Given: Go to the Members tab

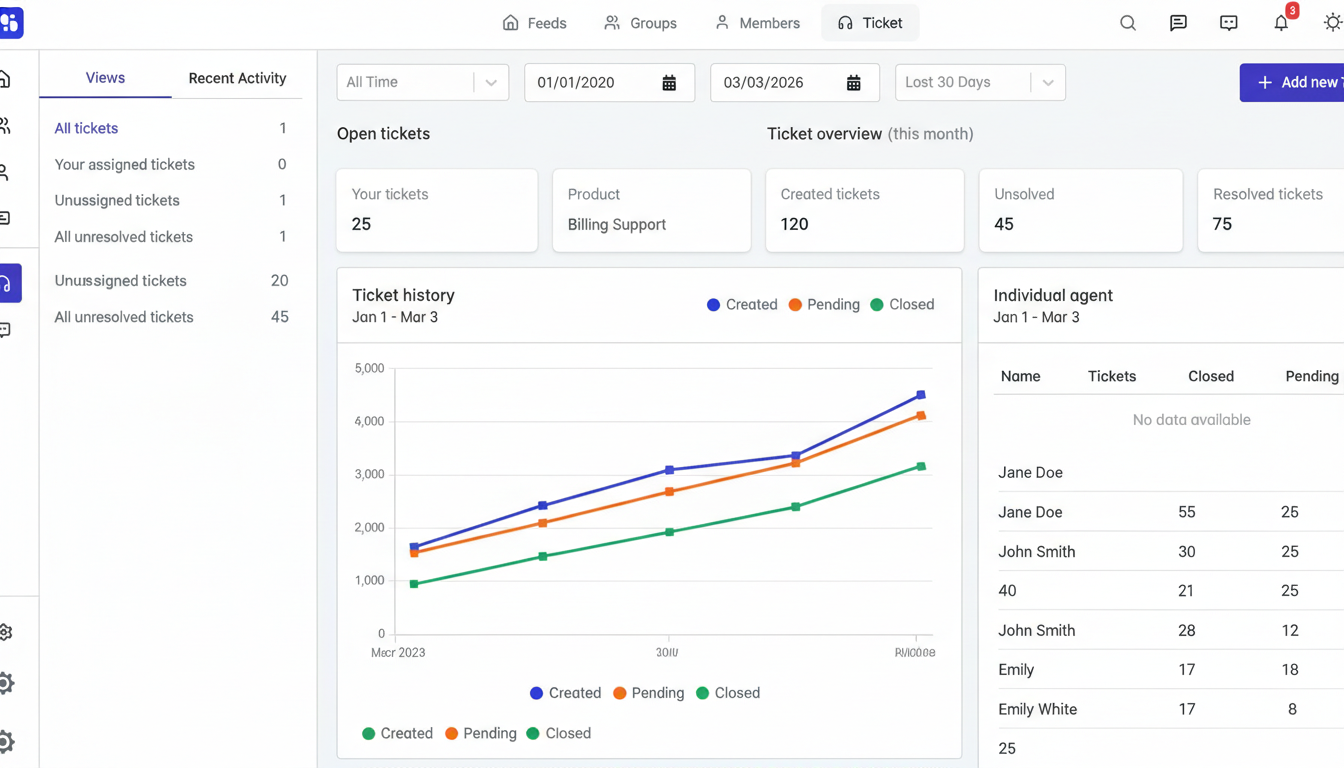Looking at the screenshot, I should pos(757,23).
